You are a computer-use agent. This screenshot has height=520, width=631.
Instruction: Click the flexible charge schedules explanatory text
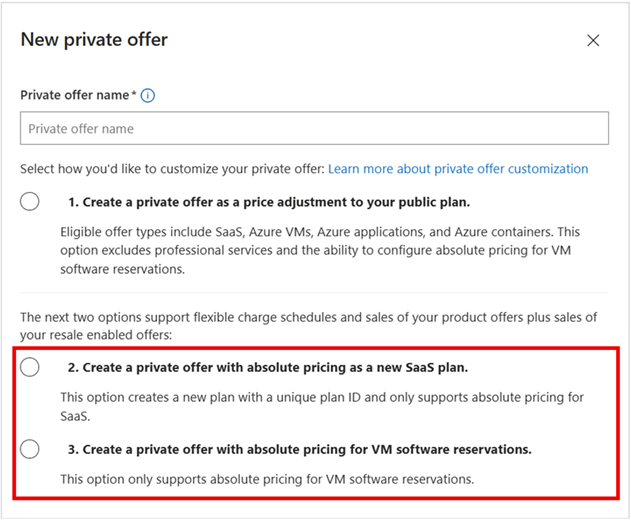pyautogui.click(x=308, y=325)
